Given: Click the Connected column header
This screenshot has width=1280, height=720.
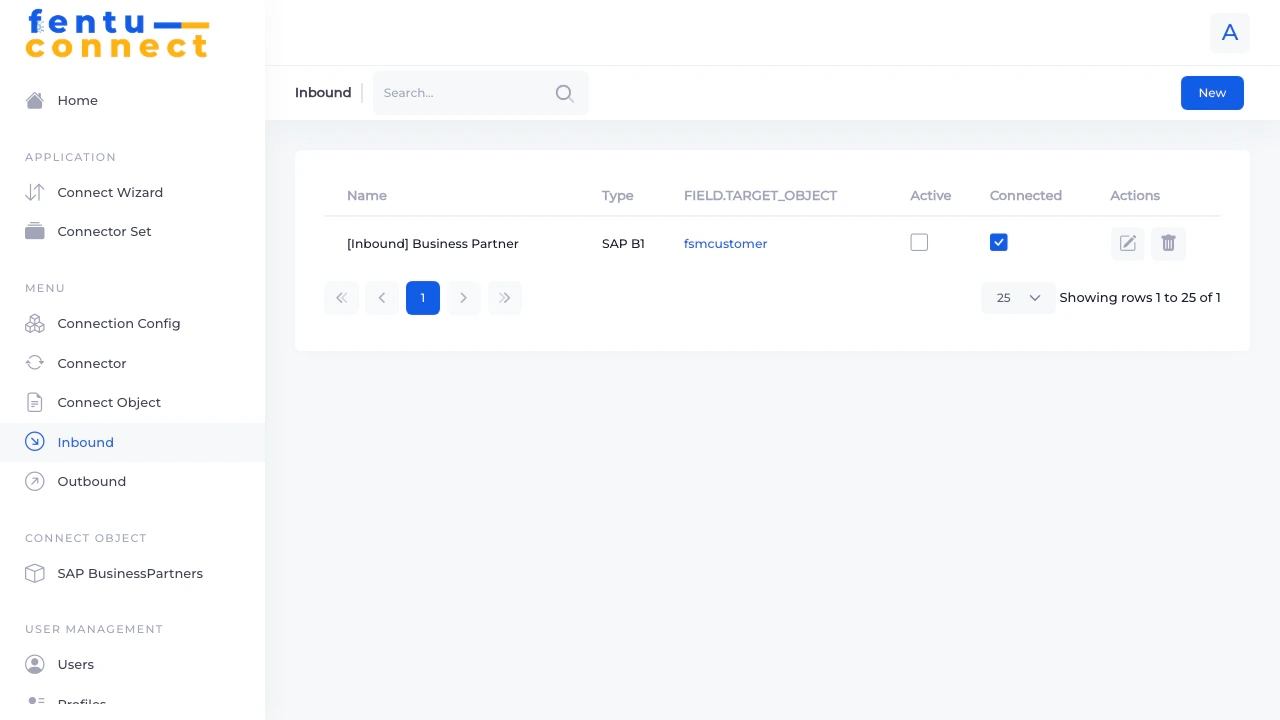Looking at the screenshot, I should [1026, 196].
